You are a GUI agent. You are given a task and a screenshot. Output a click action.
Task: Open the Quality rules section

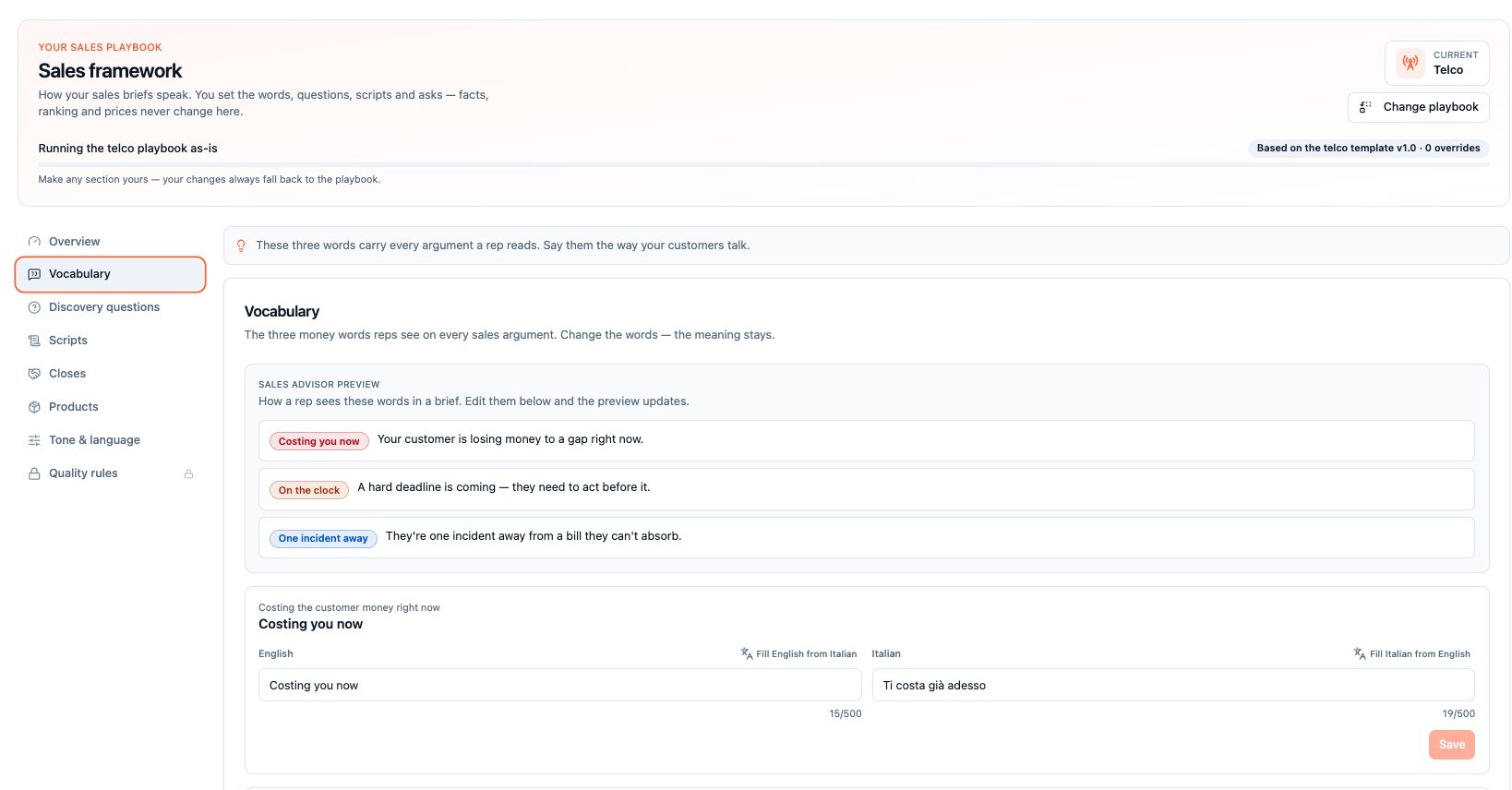[x=110, y=473]
